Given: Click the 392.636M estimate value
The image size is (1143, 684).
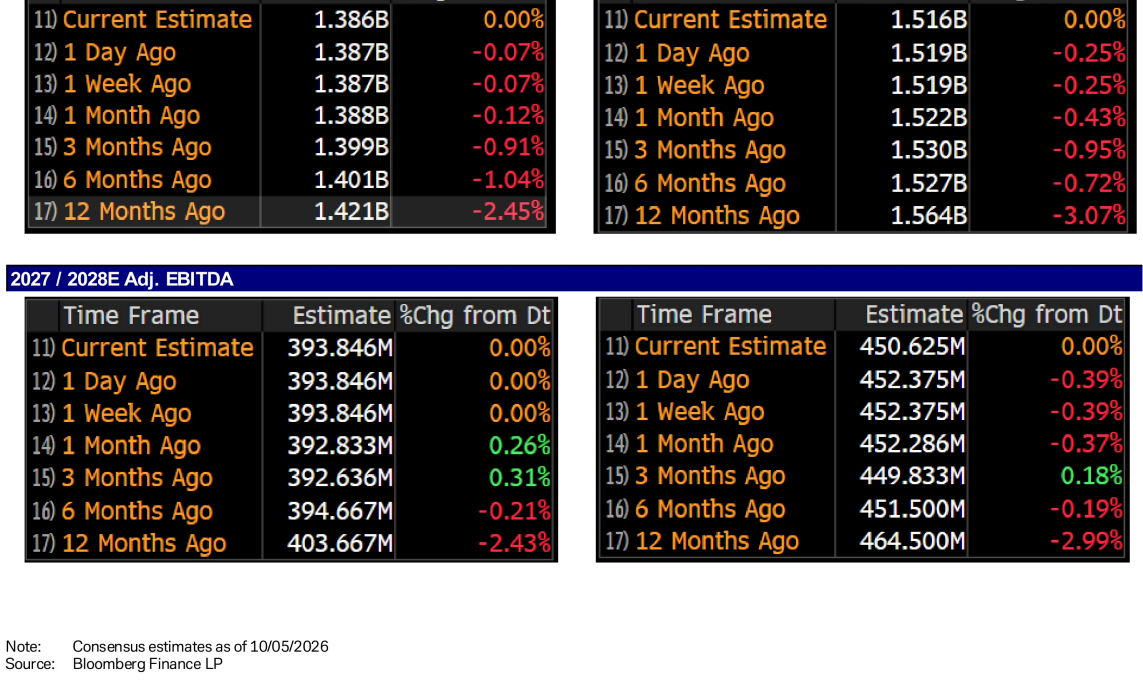Looking at the screenshot, I should click(x=340, y=478).
